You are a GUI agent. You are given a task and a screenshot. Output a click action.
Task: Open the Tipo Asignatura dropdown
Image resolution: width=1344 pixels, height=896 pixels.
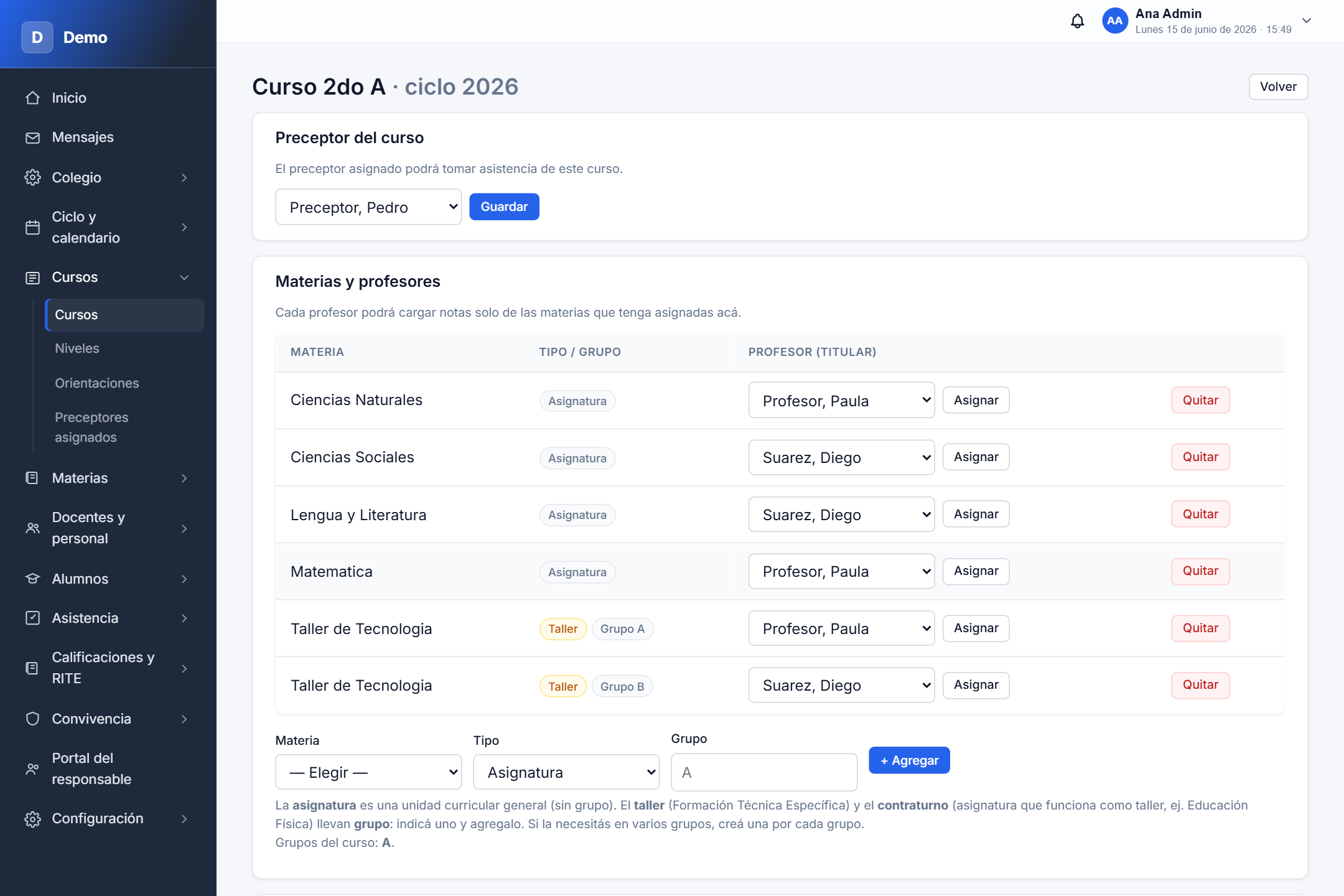(566, 772)
